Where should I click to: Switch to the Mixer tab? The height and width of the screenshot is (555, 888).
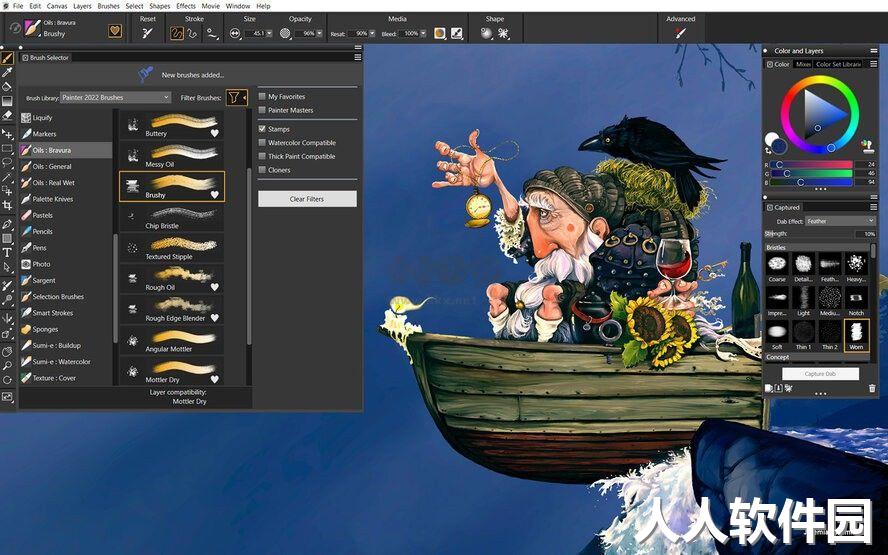pyautogui.click(x=803, y=64)
